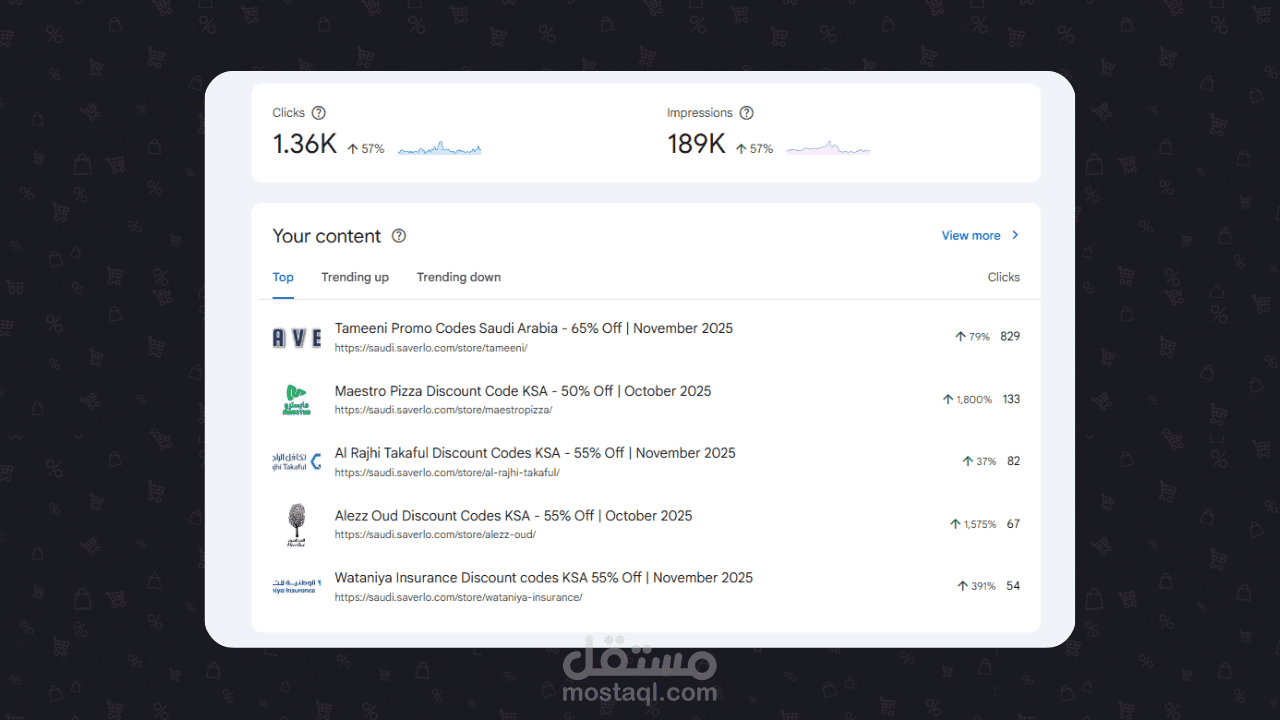Click the 67 clicks value for Alezz Oud
1280x720 pixels.
tap(1014, 524)
